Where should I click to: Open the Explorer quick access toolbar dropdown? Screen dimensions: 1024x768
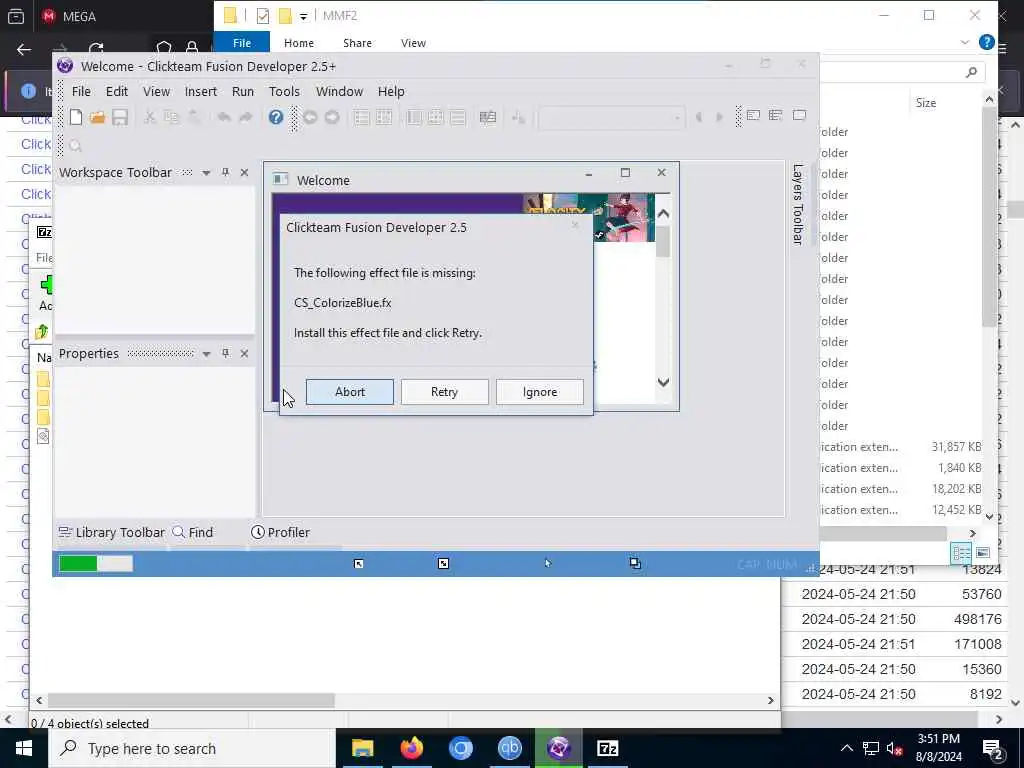tap(303, 16)
